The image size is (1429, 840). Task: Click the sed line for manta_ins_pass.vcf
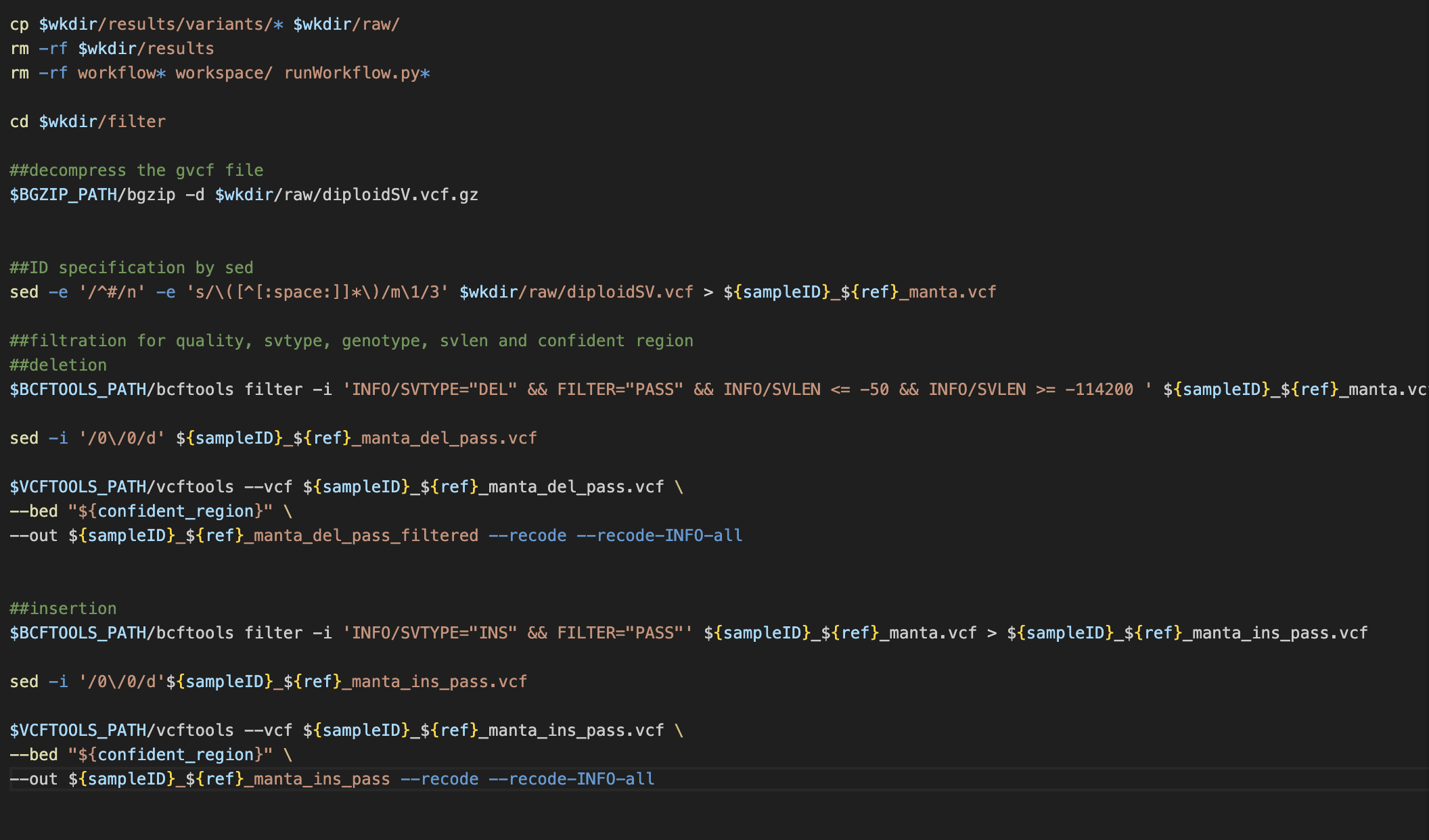tap(269, 682)
